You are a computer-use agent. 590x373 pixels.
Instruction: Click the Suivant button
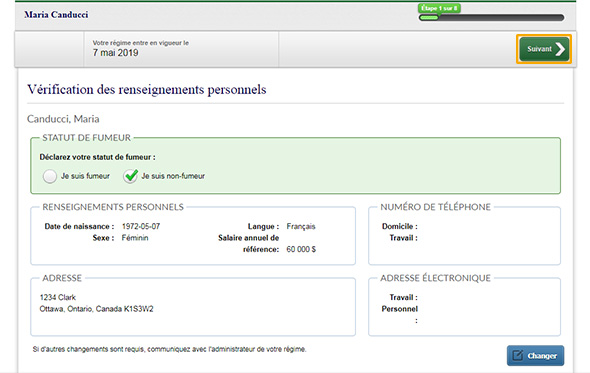pyautogui.click(x=544, y=49)
